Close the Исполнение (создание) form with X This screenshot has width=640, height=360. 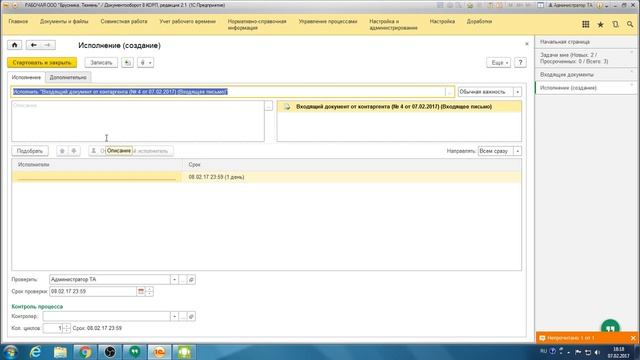pos(527,44)
